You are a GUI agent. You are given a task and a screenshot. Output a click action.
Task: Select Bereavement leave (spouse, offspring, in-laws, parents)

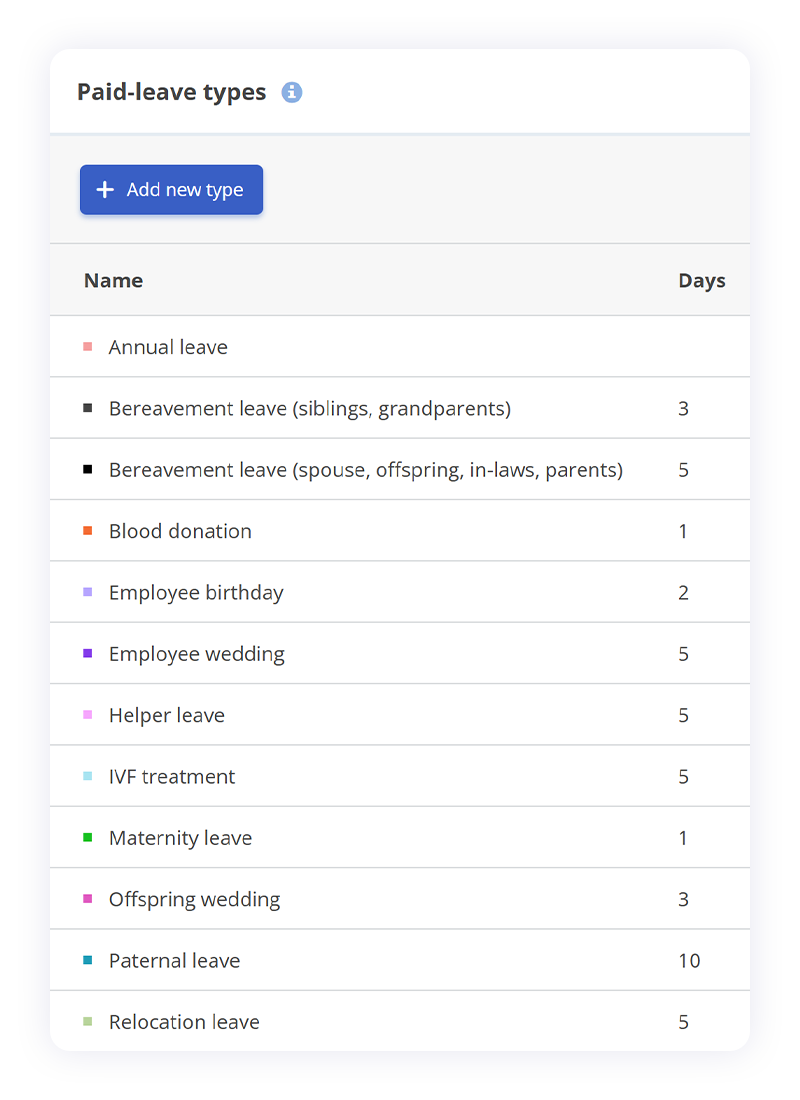365,470
